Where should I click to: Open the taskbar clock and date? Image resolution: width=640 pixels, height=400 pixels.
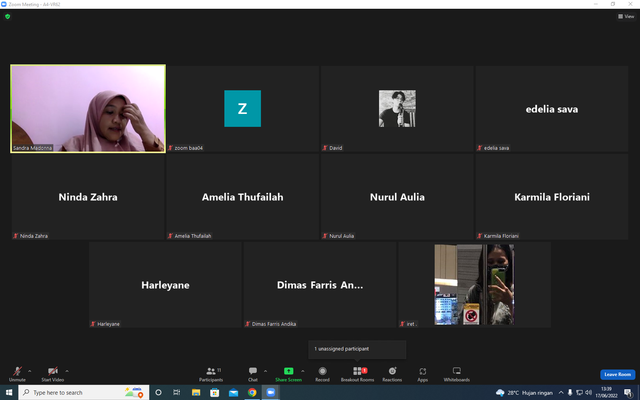[x=607, y=393]
